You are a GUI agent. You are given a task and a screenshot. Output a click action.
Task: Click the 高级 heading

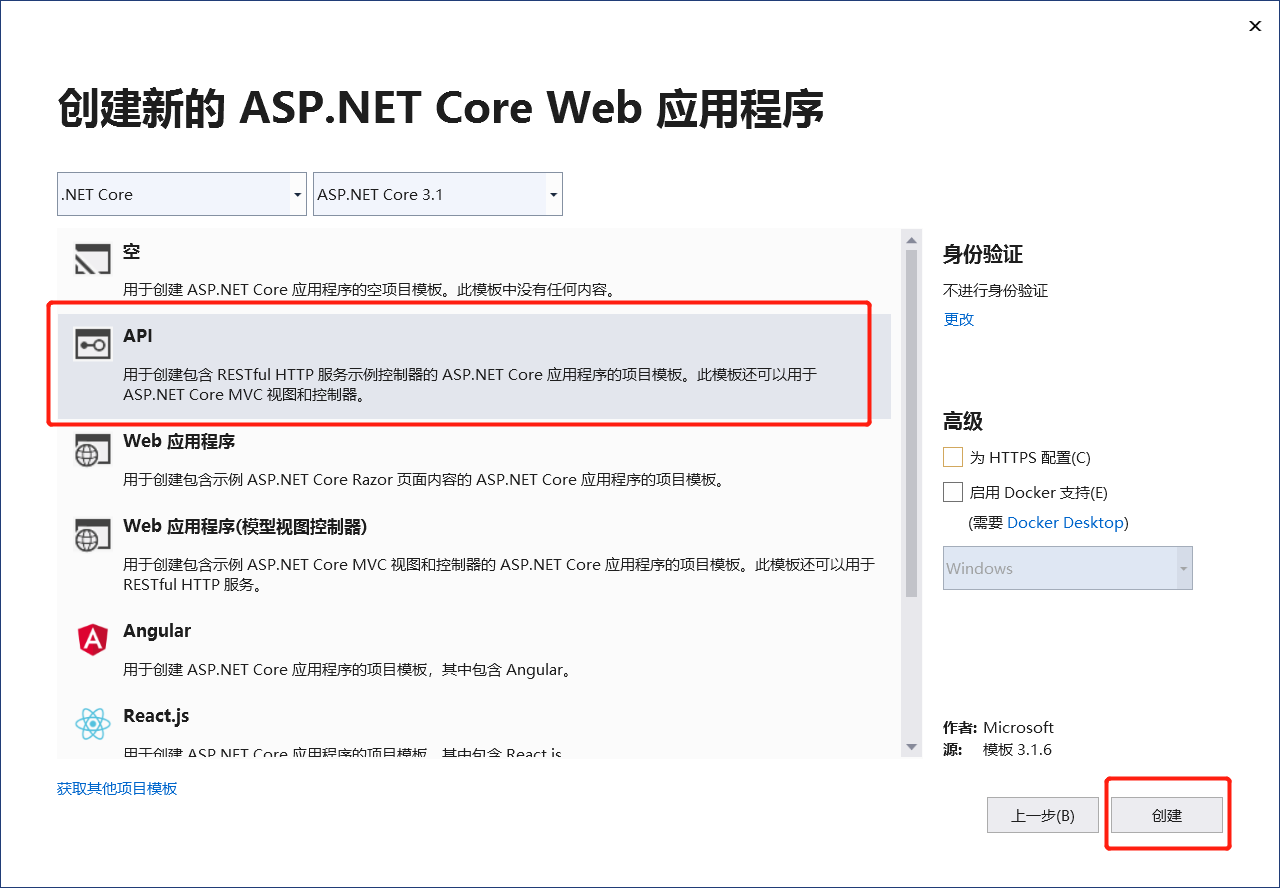[963, 421]
